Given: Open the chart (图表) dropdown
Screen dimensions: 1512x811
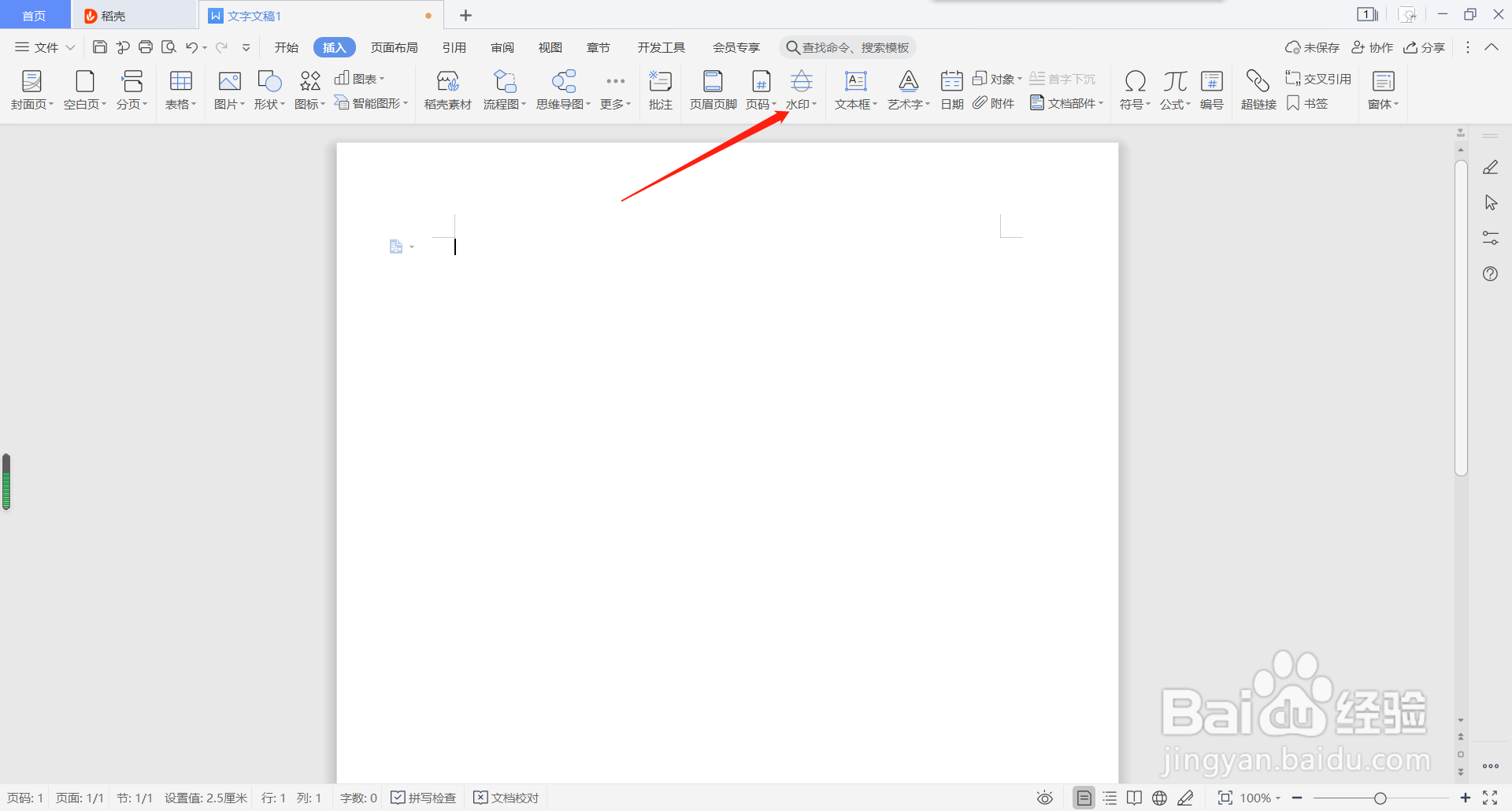Looking at the screenshot, I should [x=360, y=79].
